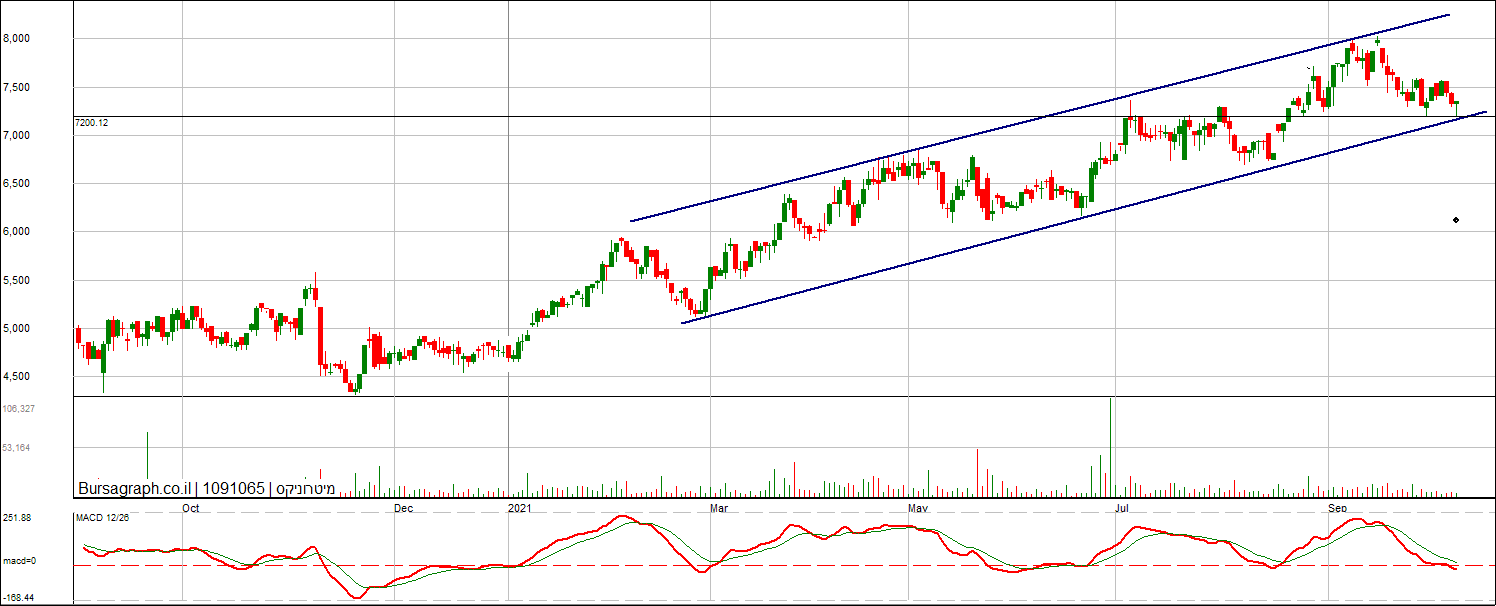
Task: Click the Sep date label on the time axis
Action: 1337,508
